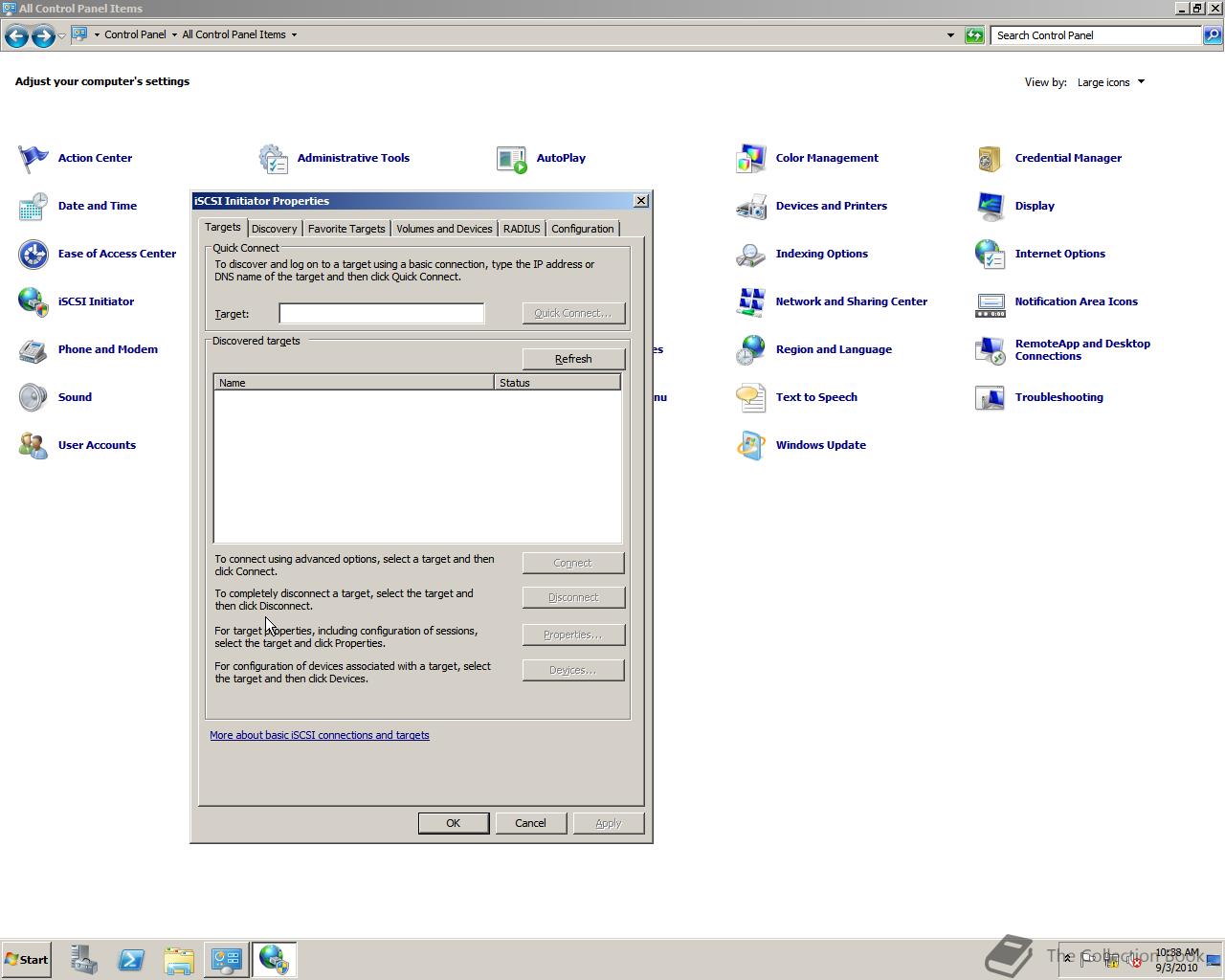The height and width of the screenshot is (980, 1225).
Task: Open the RemoteApp and Desktop Connections icon
Action: (991, 349)
